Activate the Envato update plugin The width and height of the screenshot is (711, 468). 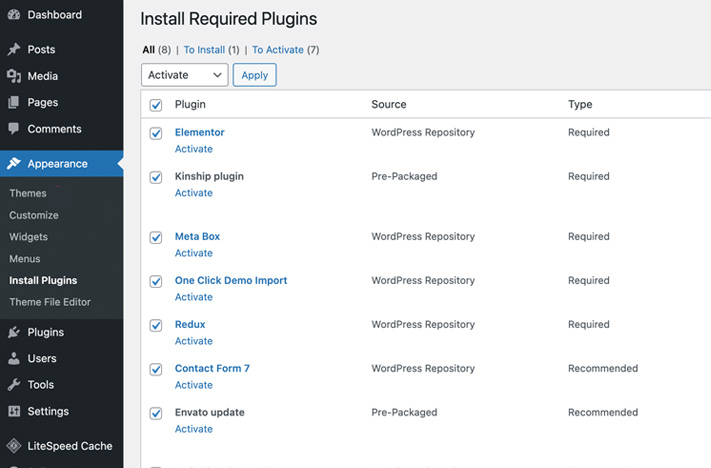pos(194,429)
